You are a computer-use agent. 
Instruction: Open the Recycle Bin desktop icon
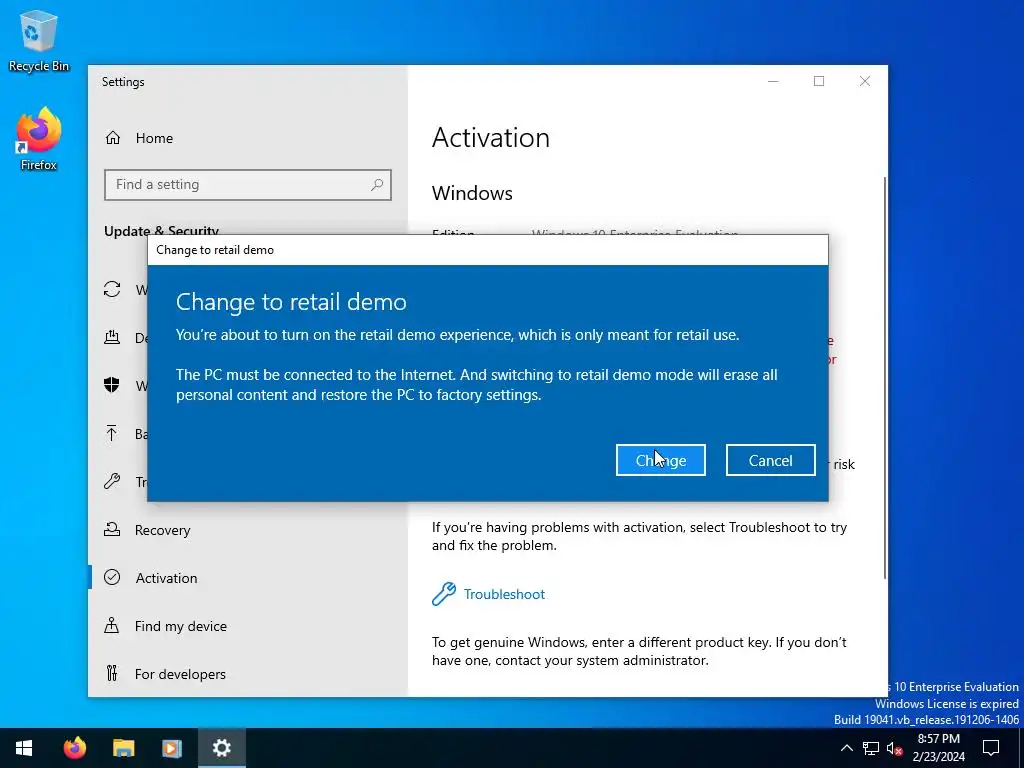point(39,40)
